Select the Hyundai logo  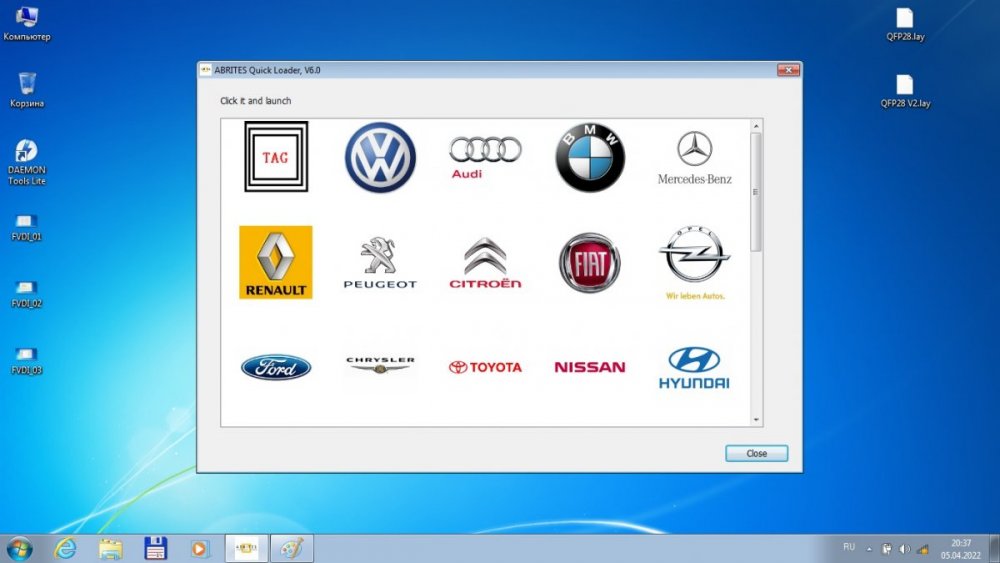coord(694,367)
